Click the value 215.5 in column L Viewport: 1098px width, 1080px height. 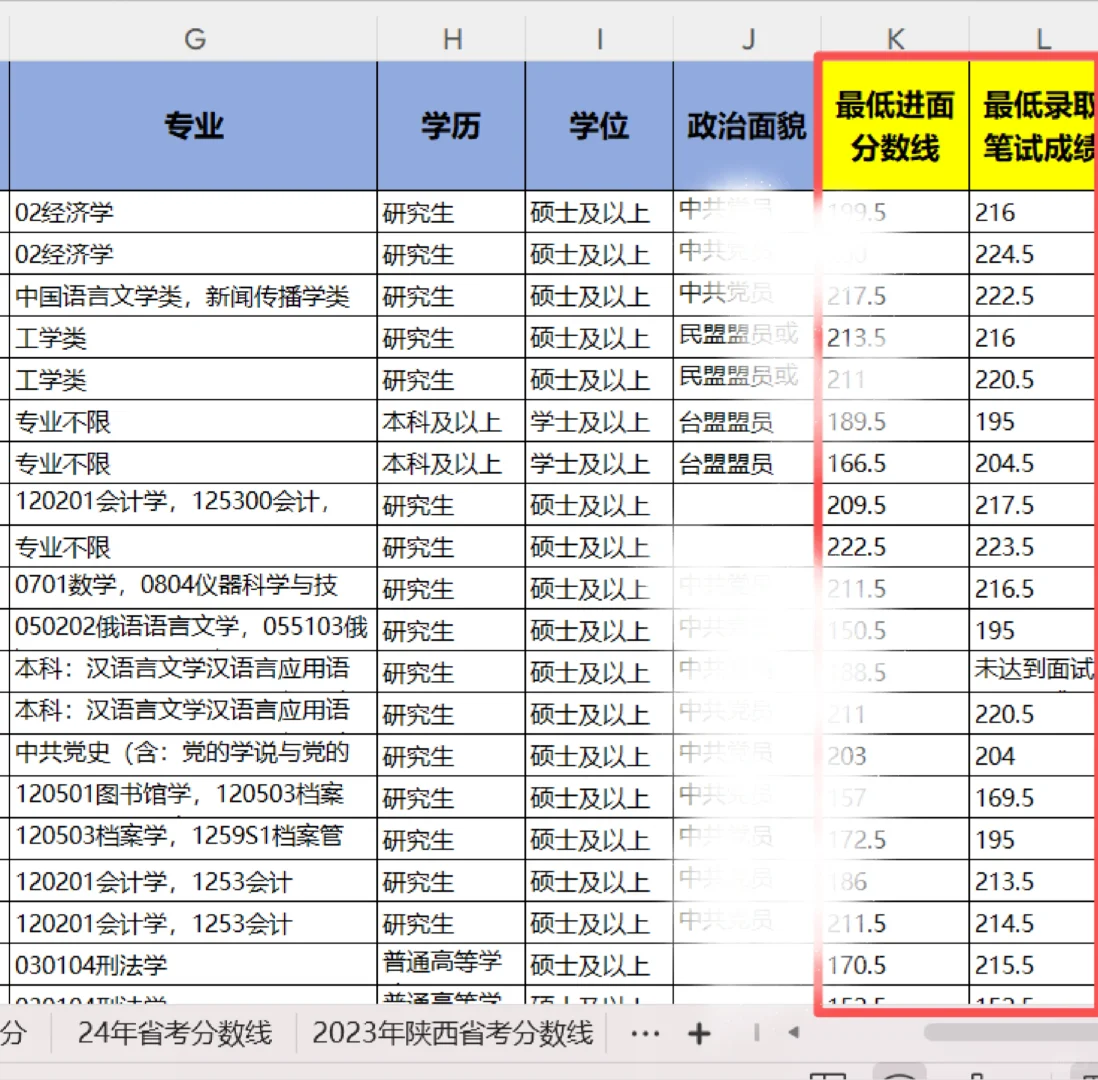(x=1032, y=965)
